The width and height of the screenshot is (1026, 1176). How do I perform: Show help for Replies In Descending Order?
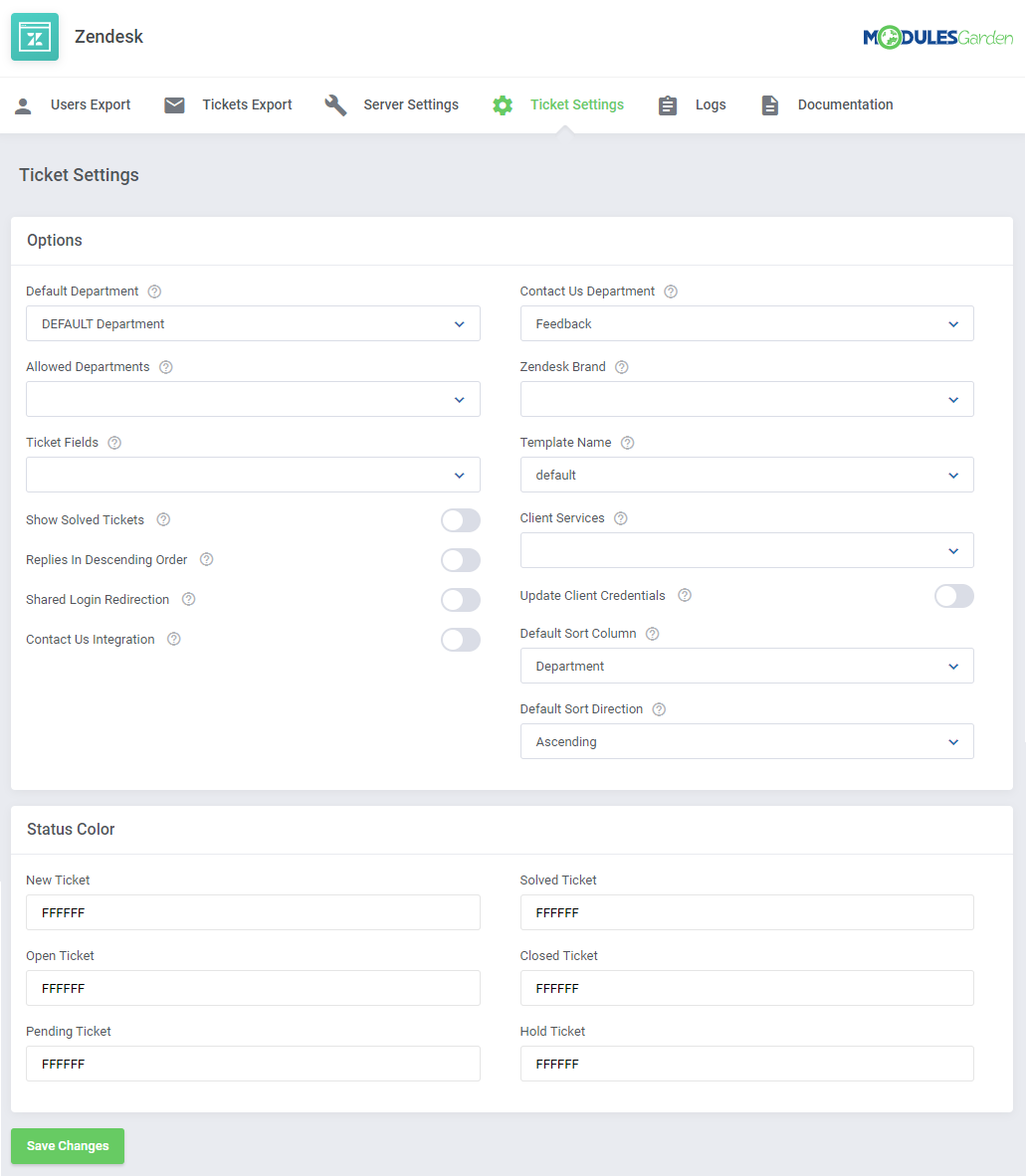coord(206,559)
